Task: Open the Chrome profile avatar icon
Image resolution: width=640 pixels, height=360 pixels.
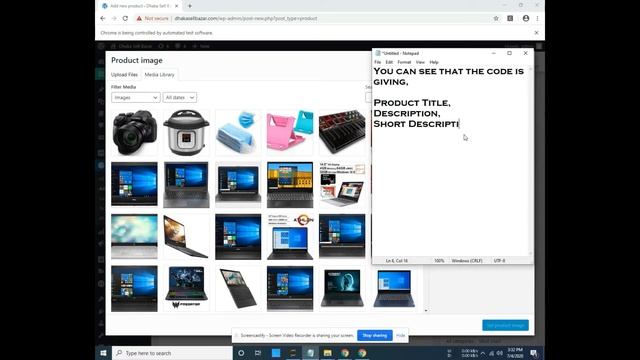Action: [526, 18]
